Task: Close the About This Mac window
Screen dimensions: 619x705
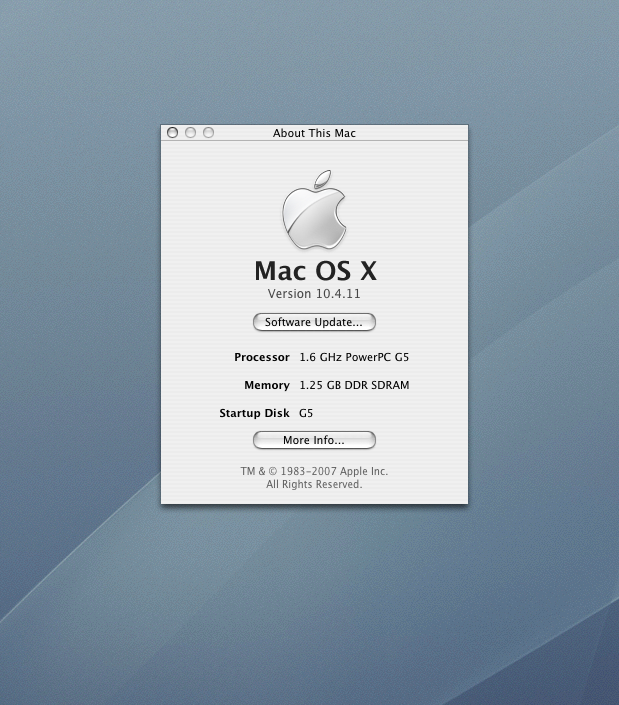Action: (x=172, y=133)
